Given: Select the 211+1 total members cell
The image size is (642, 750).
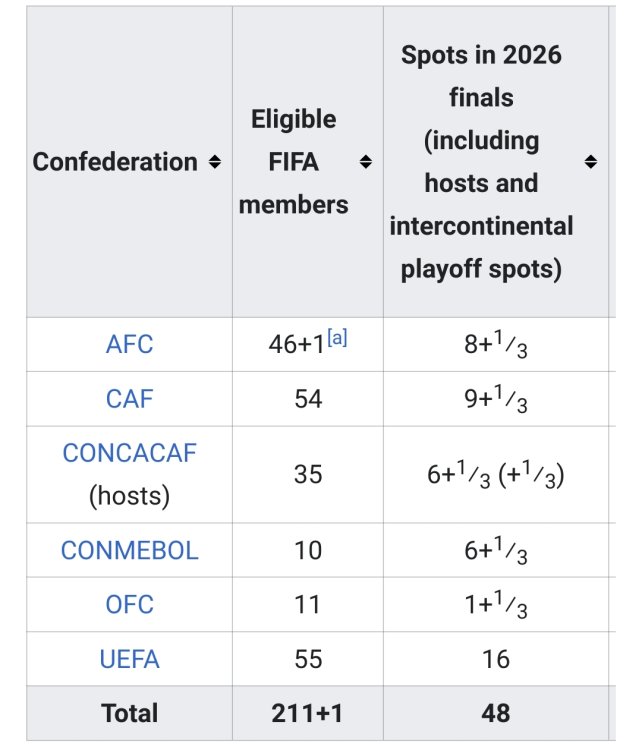Looking at the screenshot, I should (308, 713).
